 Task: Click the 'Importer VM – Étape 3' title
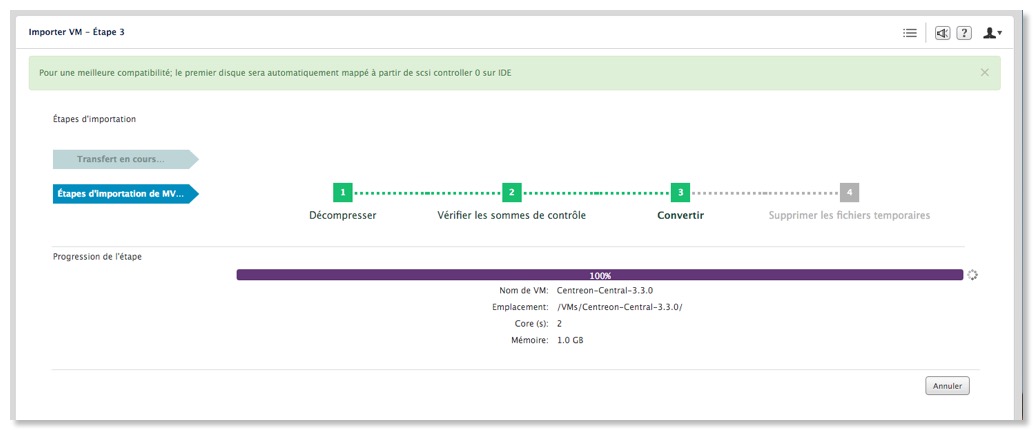point(76,32)
